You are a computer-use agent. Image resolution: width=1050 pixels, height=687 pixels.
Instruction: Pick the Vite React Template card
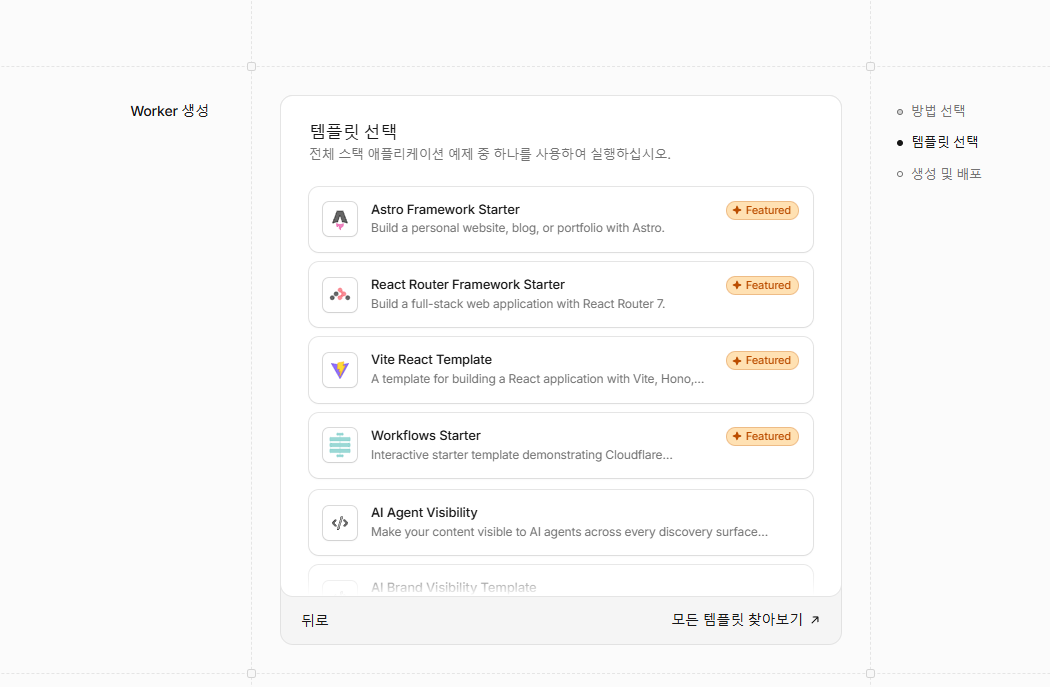(560, 370)
